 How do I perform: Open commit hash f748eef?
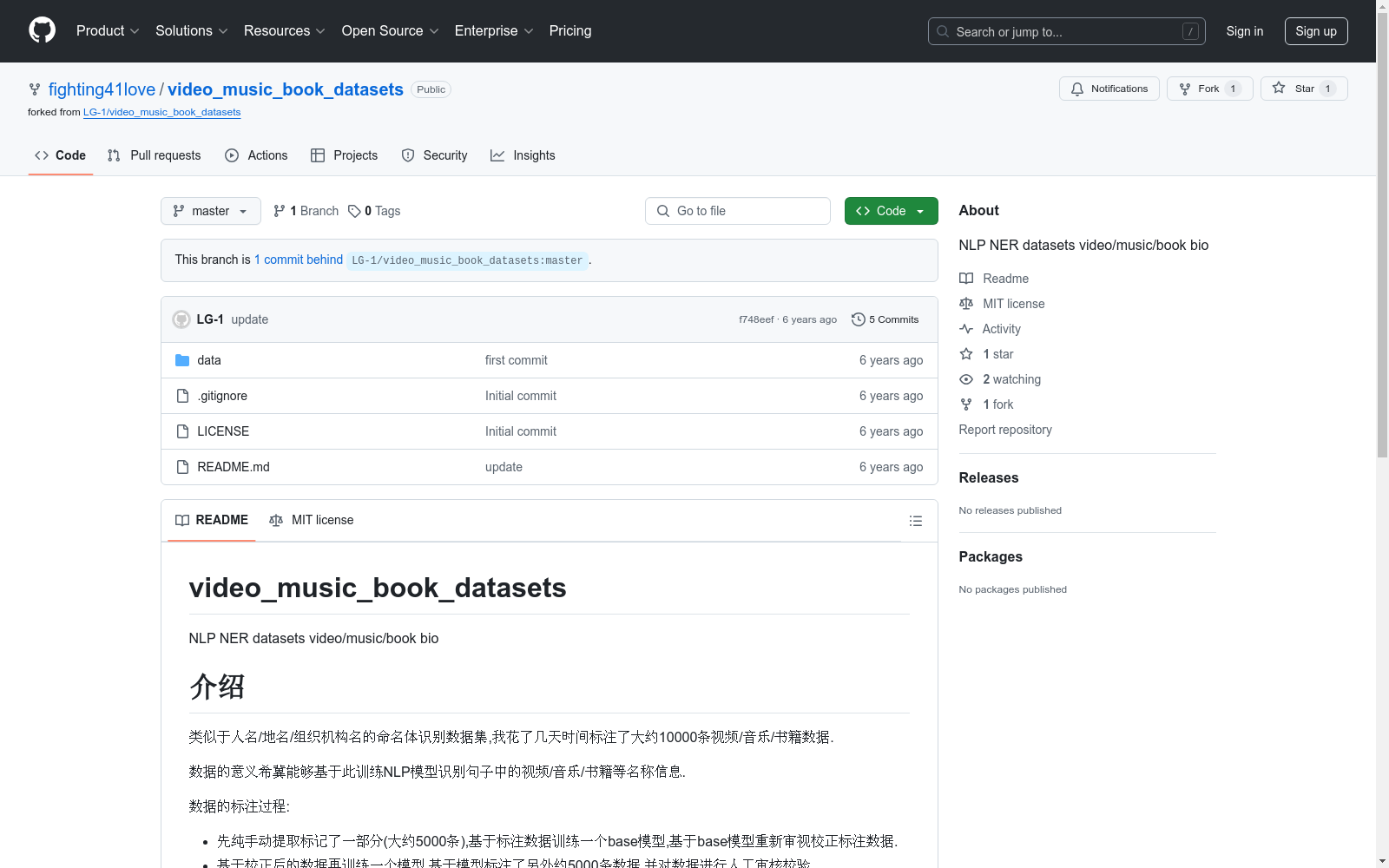point(756,319)
